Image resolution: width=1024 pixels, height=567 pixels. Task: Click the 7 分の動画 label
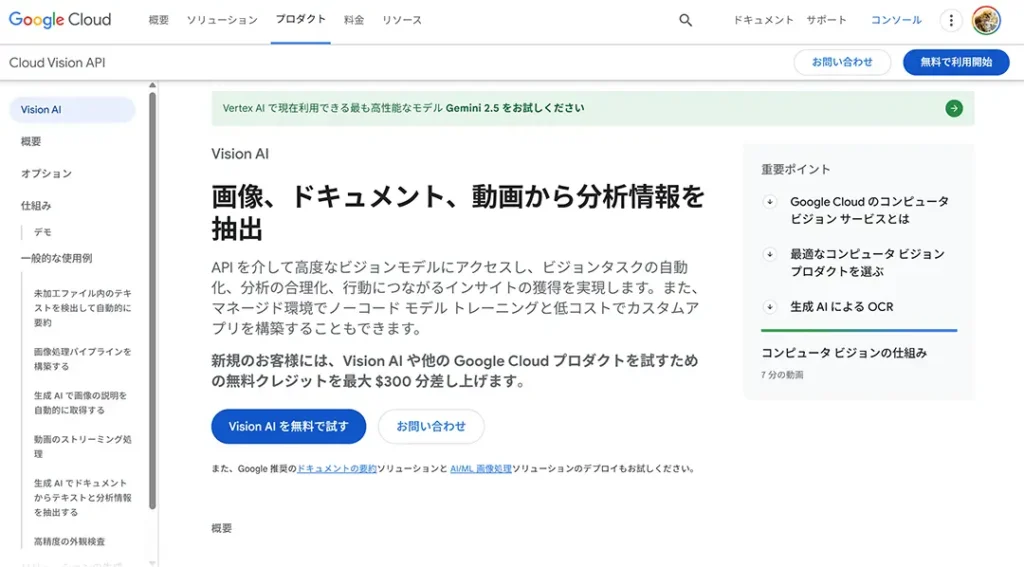pos(782,375)
